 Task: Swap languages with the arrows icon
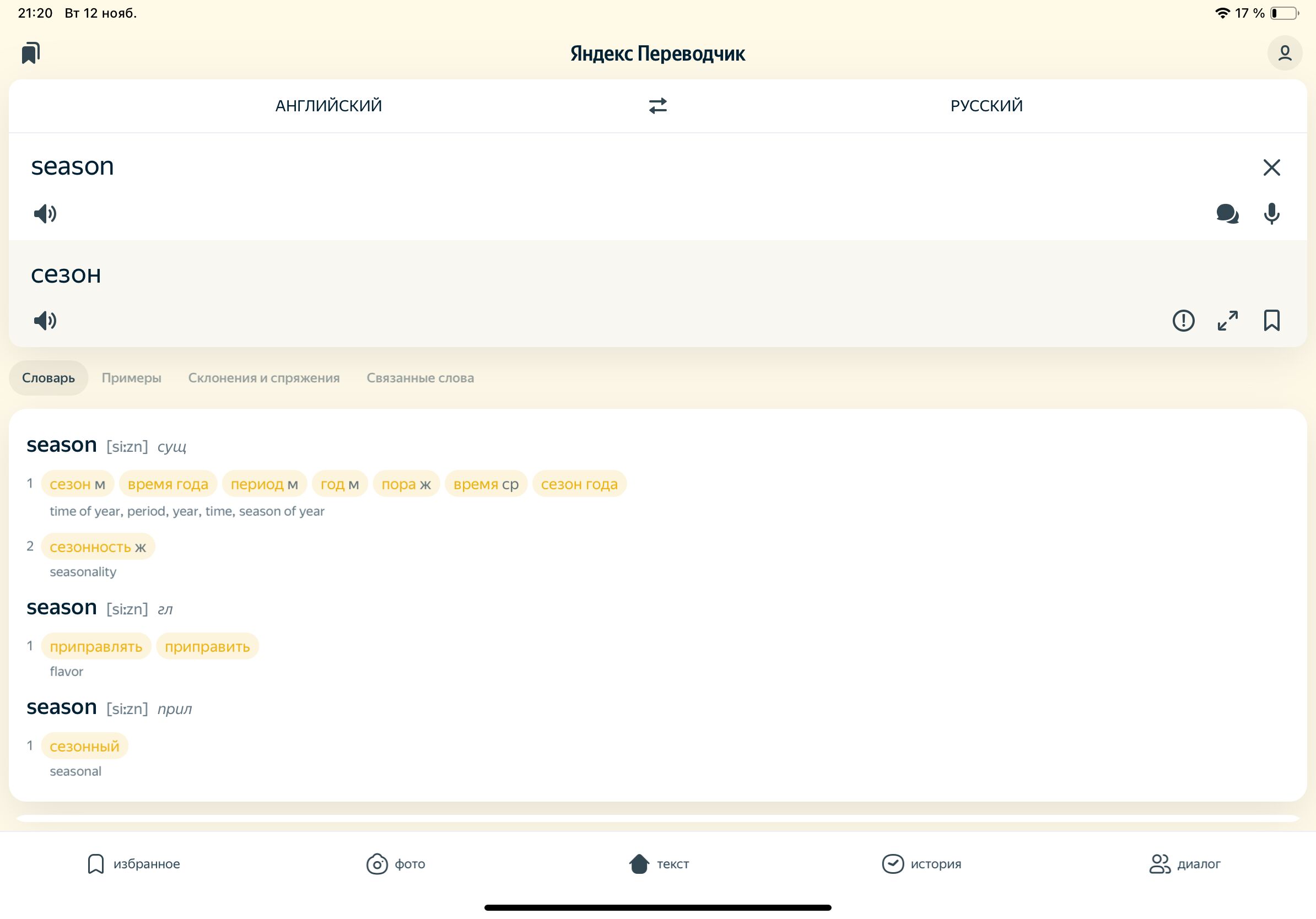[x=657, y=105]
